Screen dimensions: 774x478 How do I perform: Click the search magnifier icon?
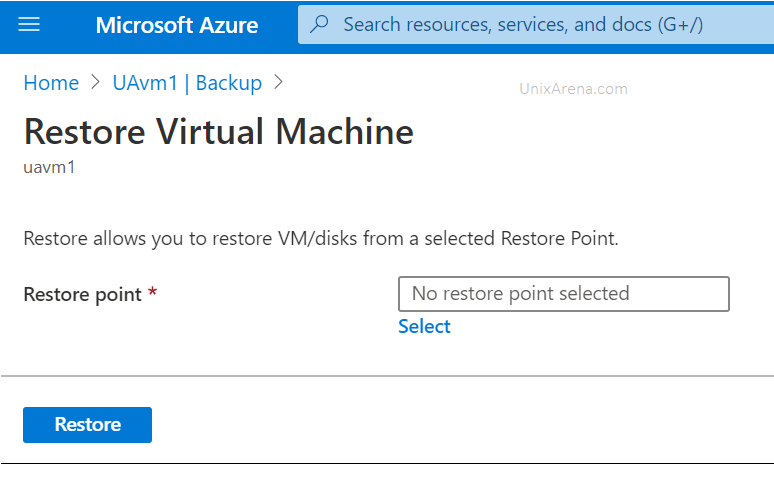pos(319,24)
